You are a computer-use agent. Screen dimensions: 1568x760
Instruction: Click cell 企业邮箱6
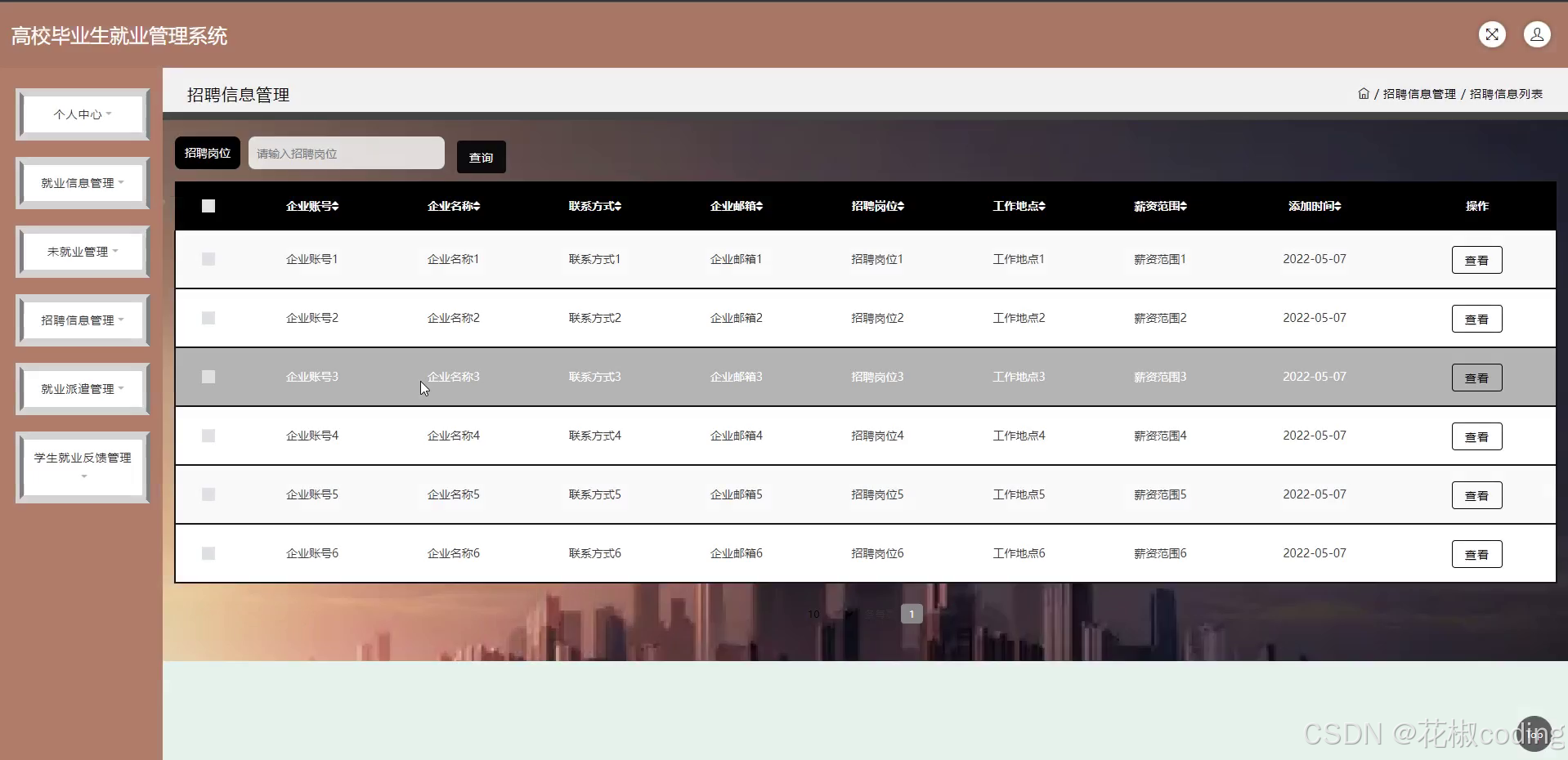[736, 553]
